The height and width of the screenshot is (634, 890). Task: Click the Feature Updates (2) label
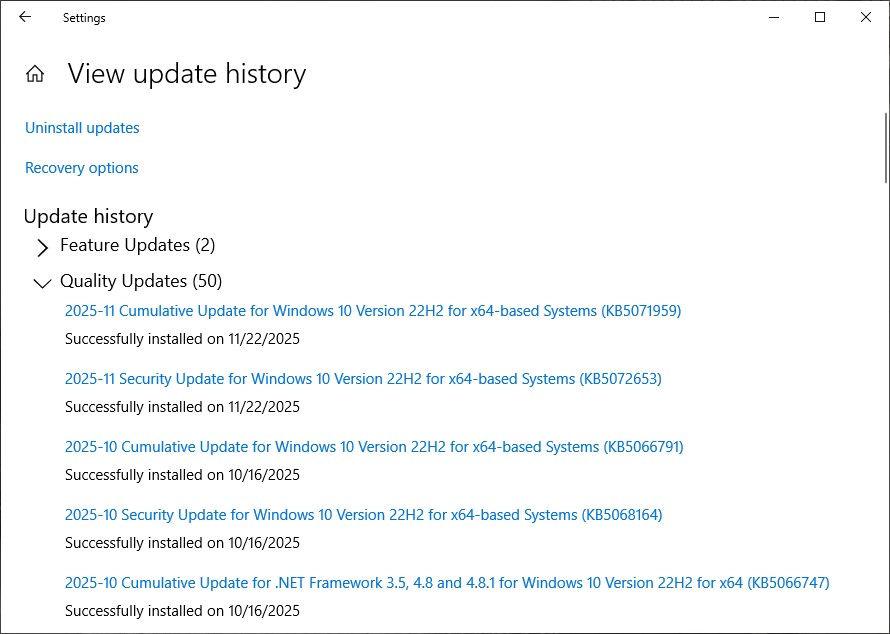137,245
